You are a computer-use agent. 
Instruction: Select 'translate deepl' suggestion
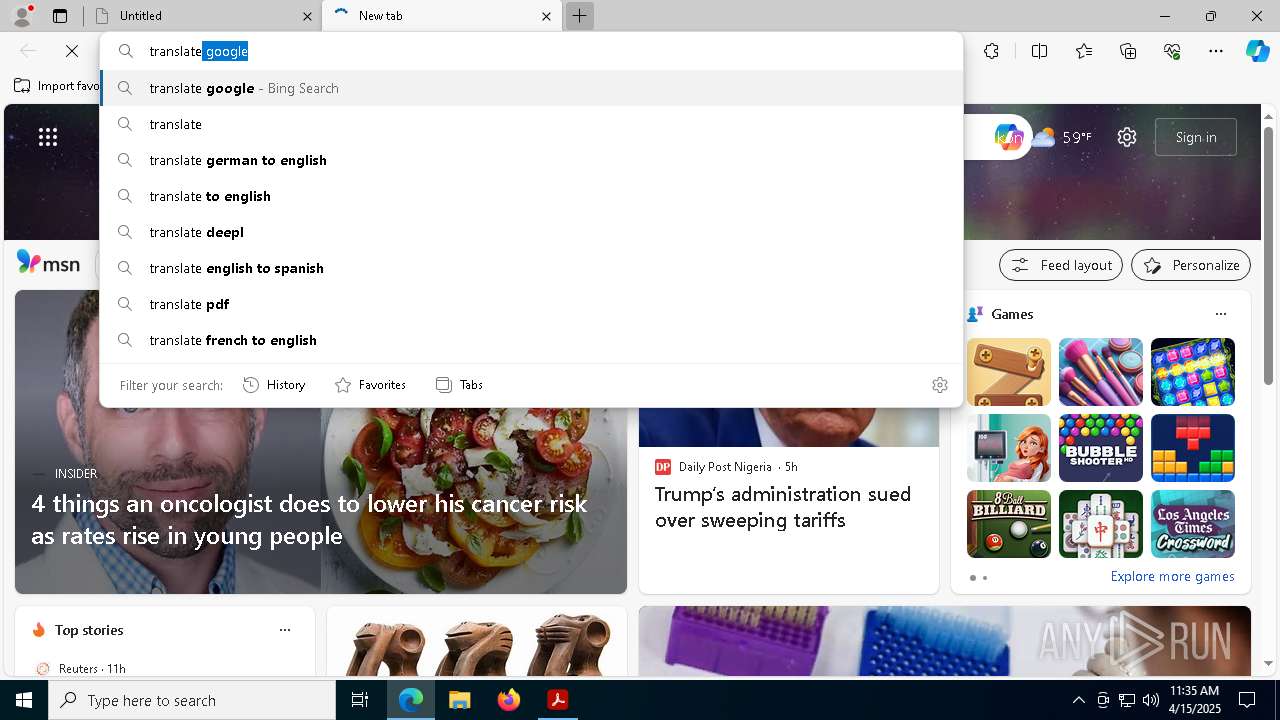pos(531,232)
